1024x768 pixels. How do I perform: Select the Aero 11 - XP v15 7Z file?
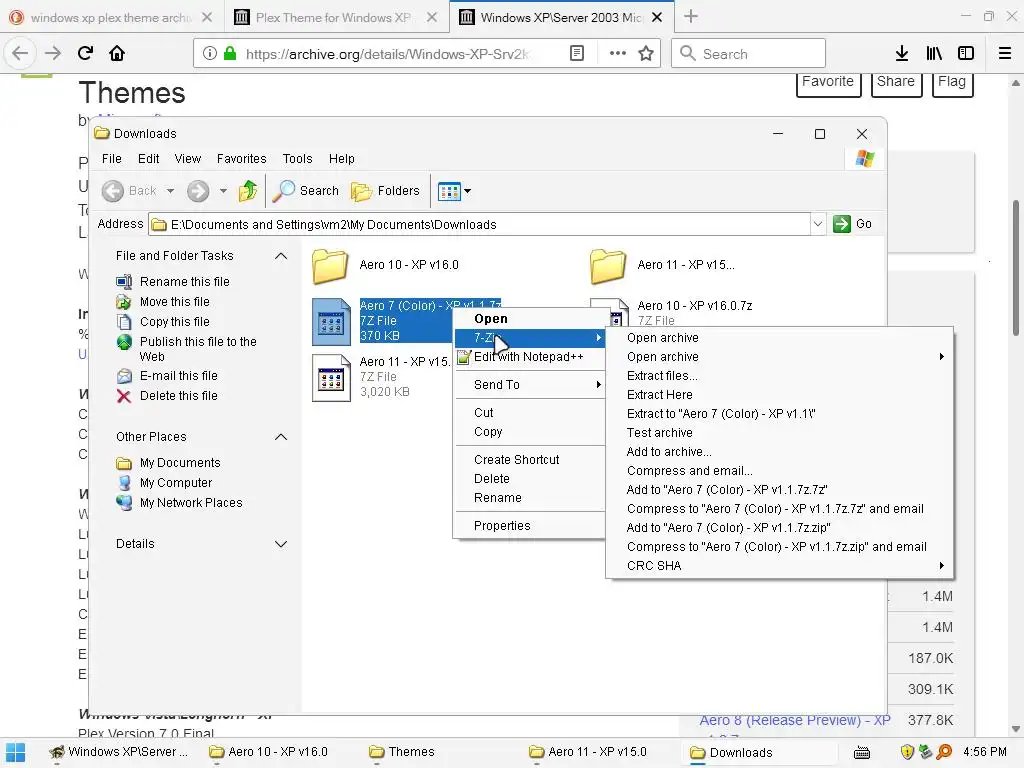(x=381, y=377)
